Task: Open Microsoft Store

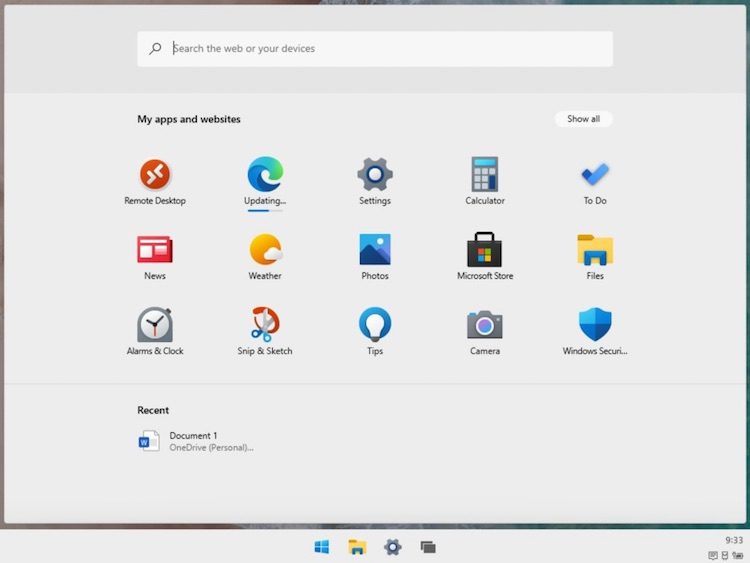Action: click(x=485, y=250)
